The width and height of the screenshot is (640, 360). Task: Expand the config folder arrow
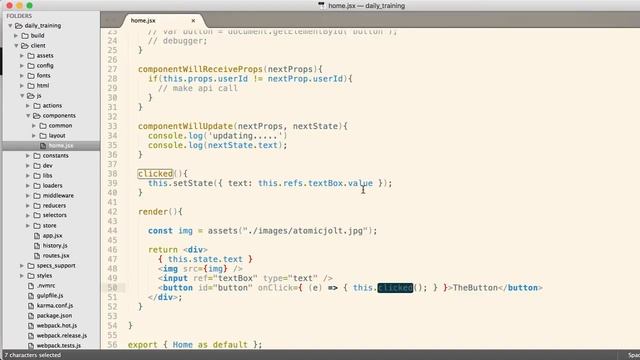[x=22, y=66]
